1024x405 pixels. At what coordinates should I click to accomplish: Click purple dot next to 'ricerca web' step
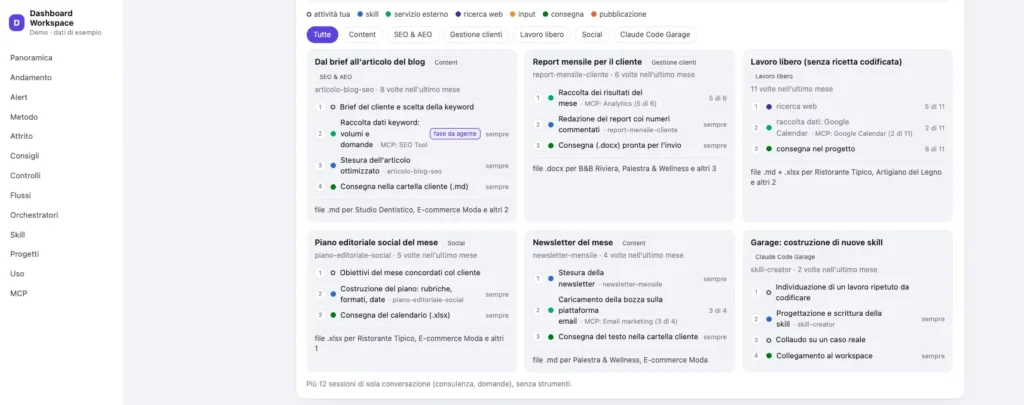click(769, 106)
